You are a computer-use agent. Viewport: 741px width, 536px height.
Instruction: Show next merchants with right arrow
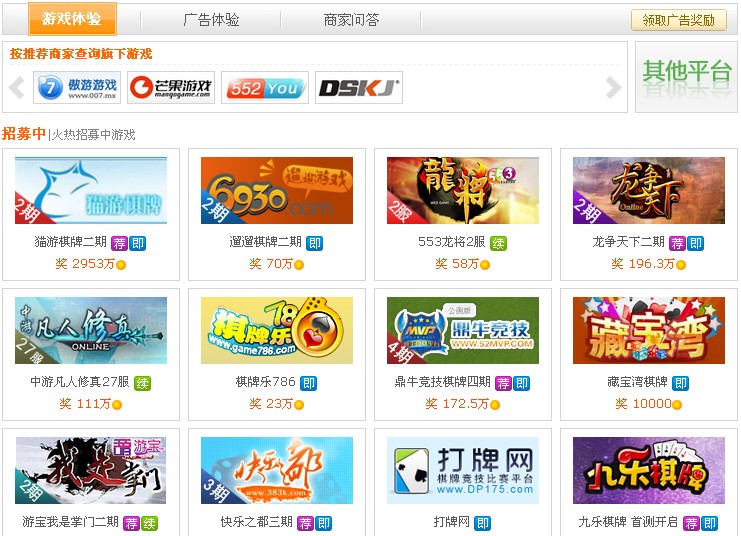pos(613,87)
